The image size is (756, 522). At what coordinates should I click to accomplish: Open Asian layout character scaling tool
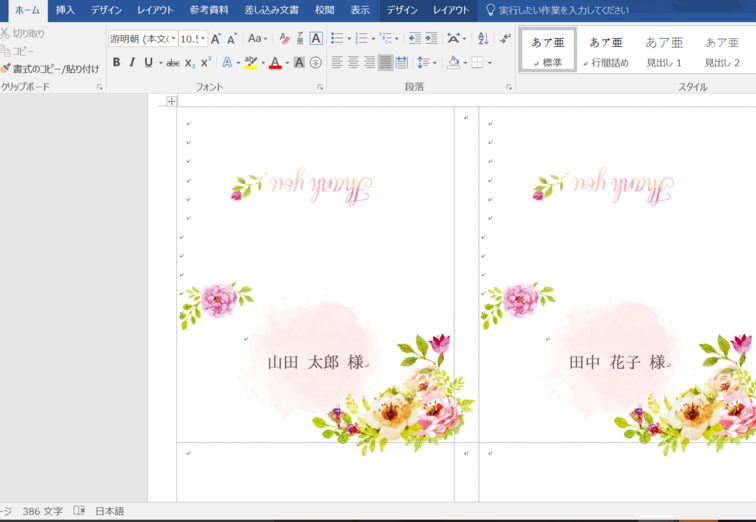453,39
